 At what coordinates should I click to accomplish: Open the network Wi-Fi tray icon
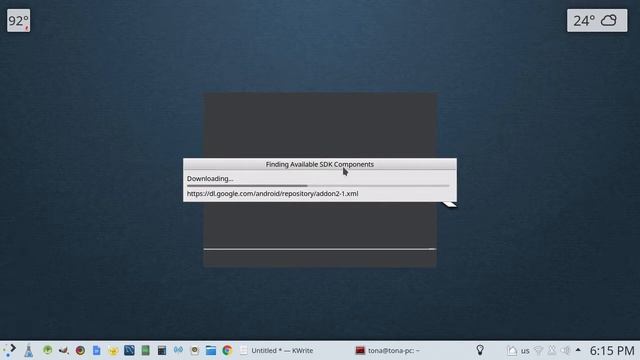(539, 350)
